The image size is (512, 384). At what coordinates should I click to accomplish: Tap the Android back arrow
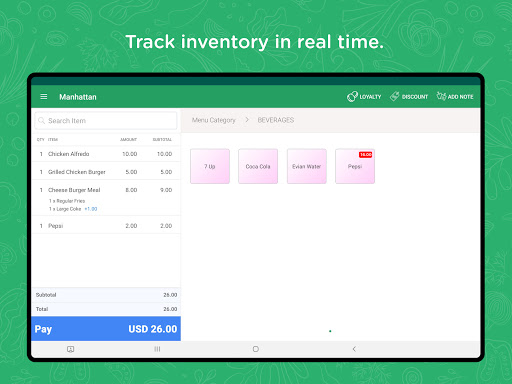354,349
